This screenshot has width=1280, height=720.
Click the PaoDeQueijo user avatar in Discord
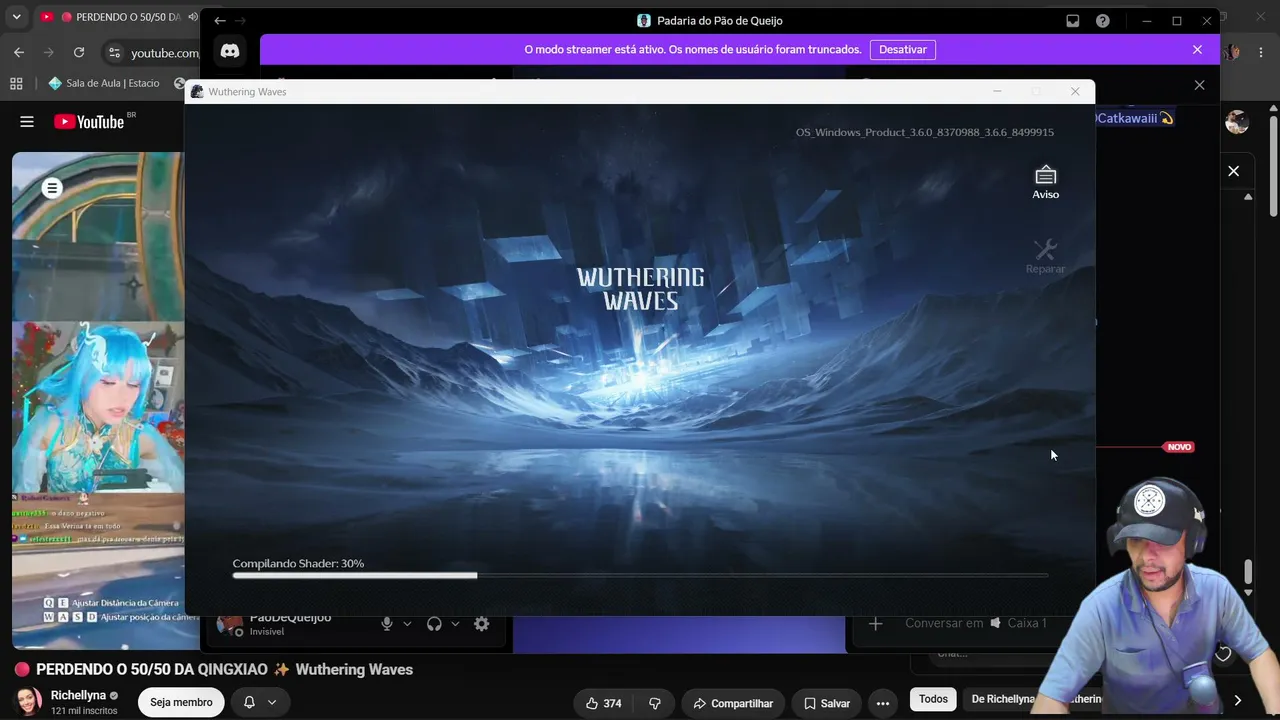click(230, 624)
